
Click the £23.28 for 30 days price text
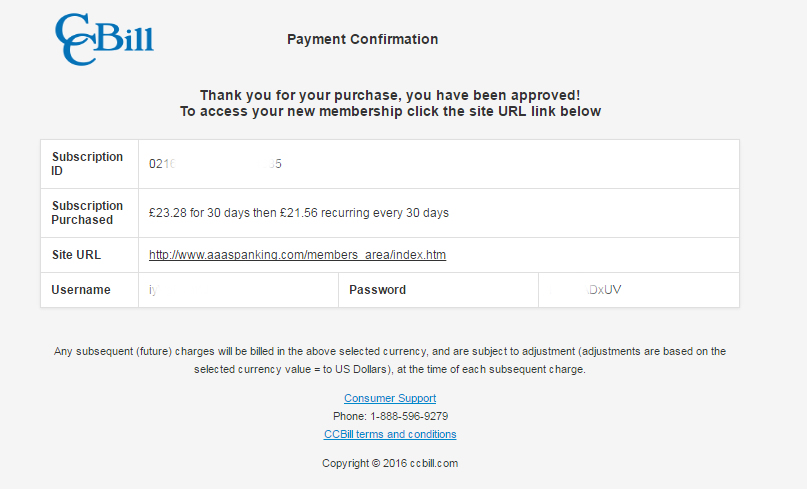(x=298, y=213)
